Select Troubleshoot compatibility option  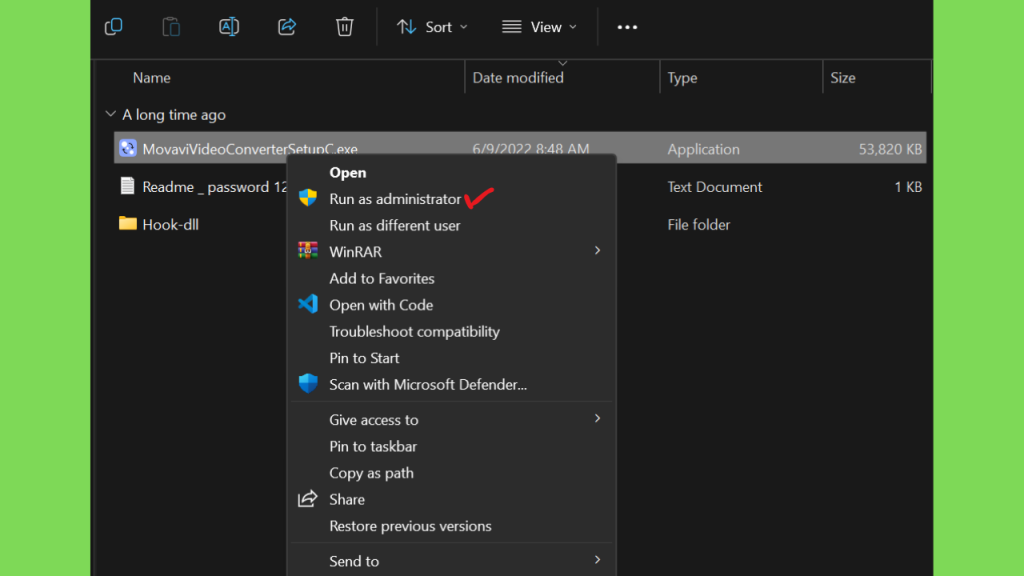tap(414, 331)
